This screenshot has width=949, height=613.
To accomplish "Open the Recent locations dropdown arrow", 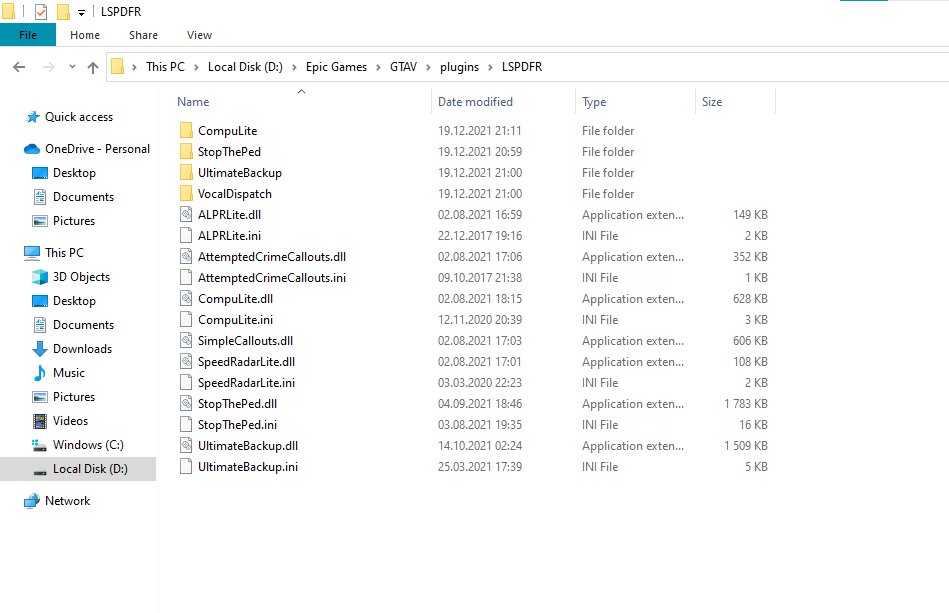I will [x=72, y=67].
